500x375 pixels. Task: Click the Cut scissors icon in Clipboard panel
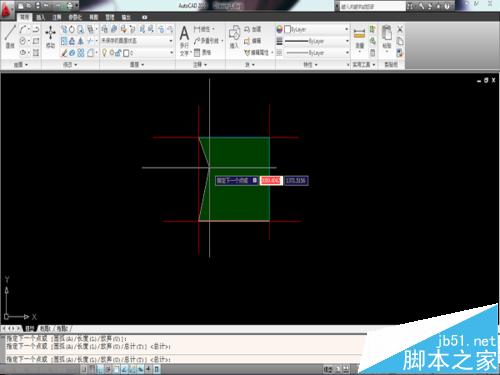(400, 29)
